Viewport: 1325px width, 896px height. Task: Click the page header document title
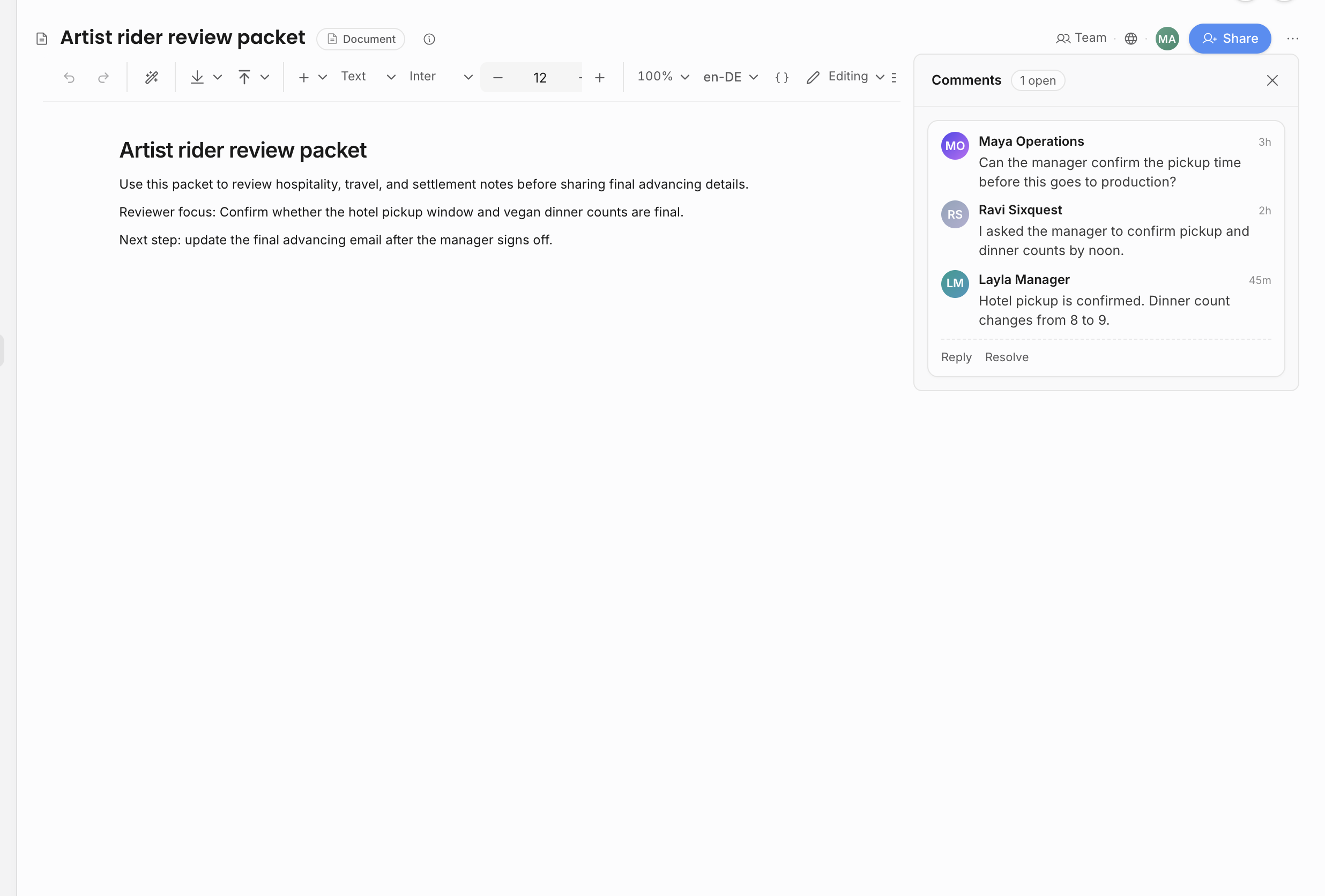[x=182, y=38]
